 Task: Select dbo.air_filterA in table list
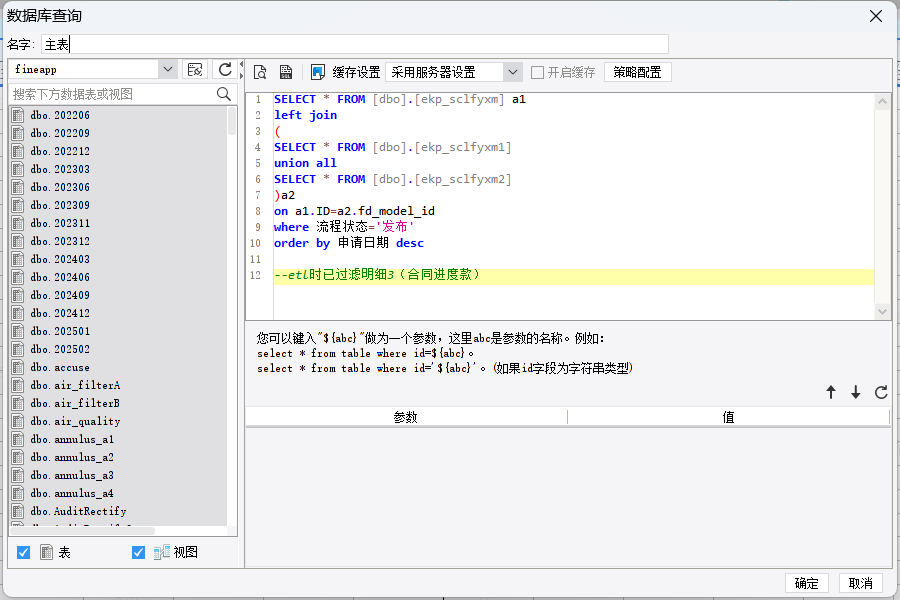(75, 385)
